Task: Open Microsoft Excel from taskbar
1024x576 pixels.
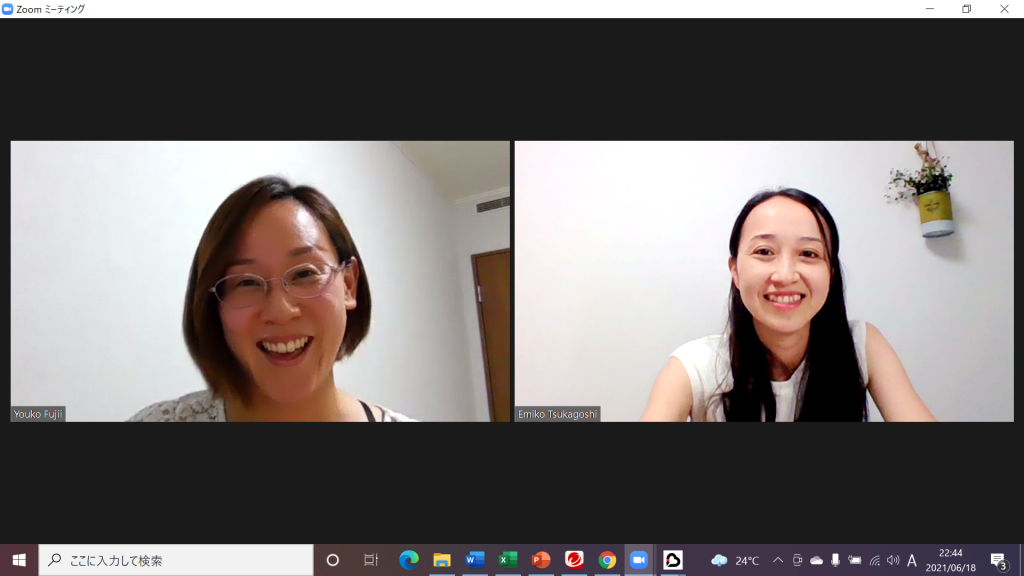Action: click(x=507, y=560)
